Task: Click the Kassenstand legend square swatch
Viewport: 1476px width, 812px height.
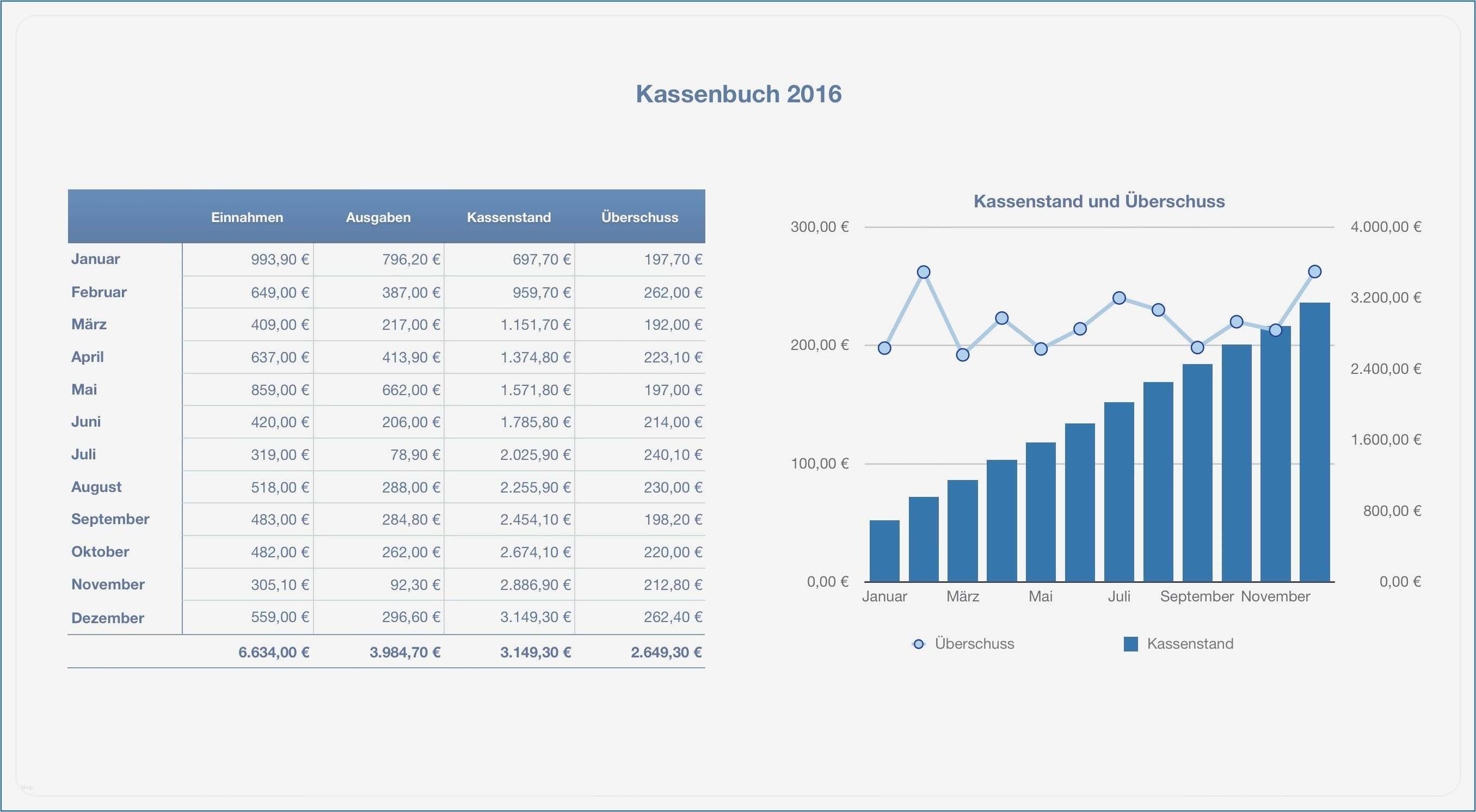Action: (x=1130, y=644)
